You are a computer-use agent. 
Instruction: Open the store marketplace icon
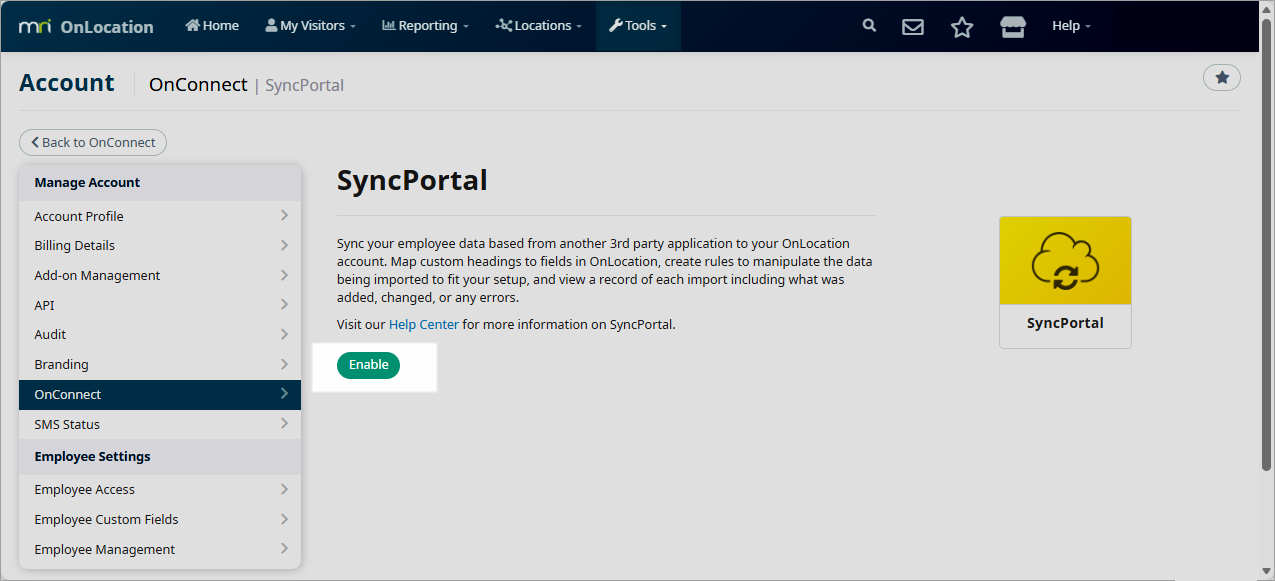tap(1012, 27)
